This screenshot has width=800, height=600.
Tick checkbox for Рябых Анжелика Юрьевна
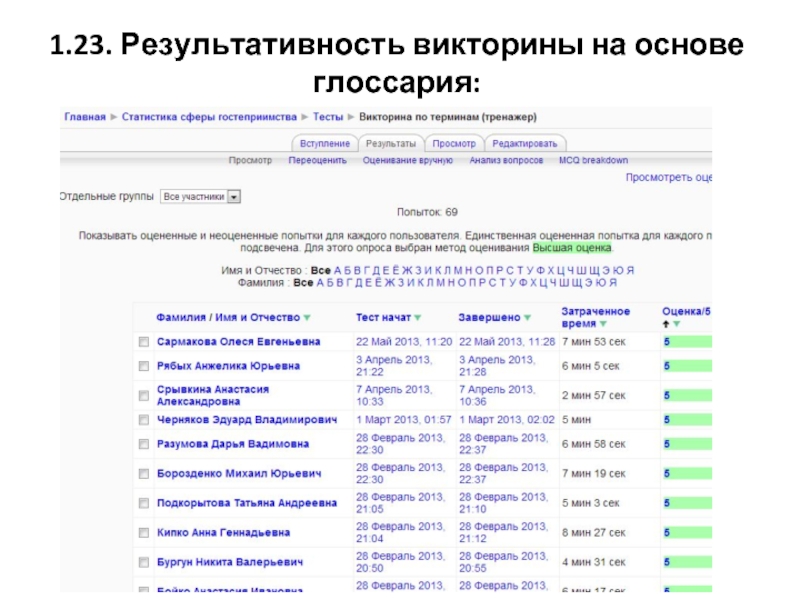coord(144,366)
